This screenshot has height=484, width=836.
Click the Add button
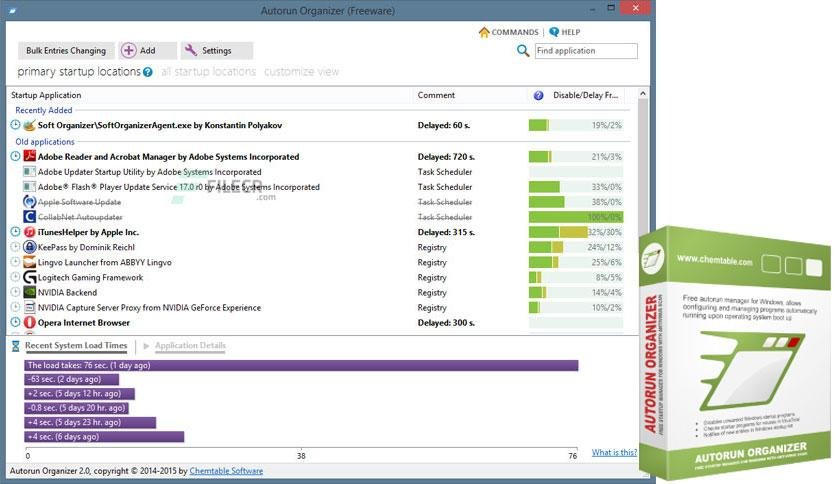[148, 51]
